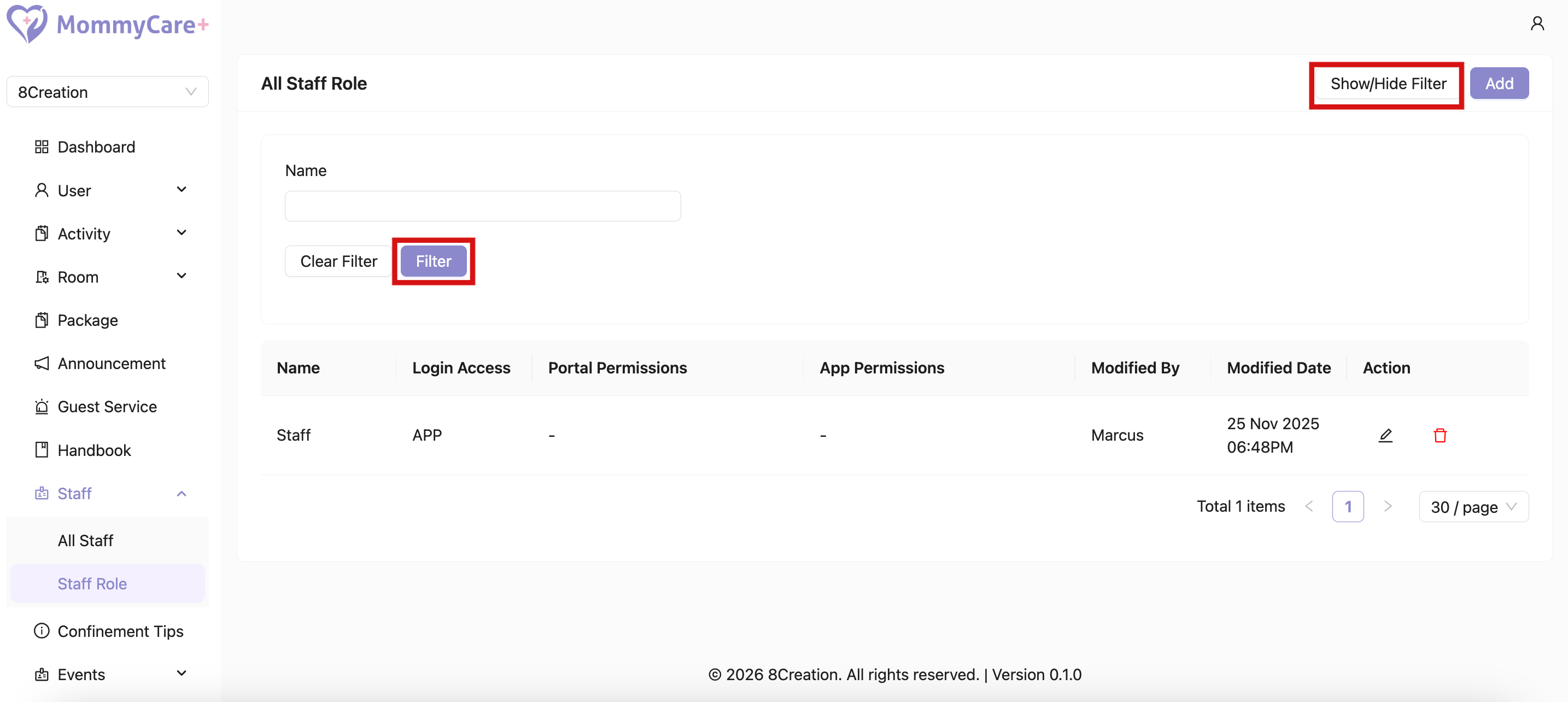Open the Package menu item

(87, 320)
